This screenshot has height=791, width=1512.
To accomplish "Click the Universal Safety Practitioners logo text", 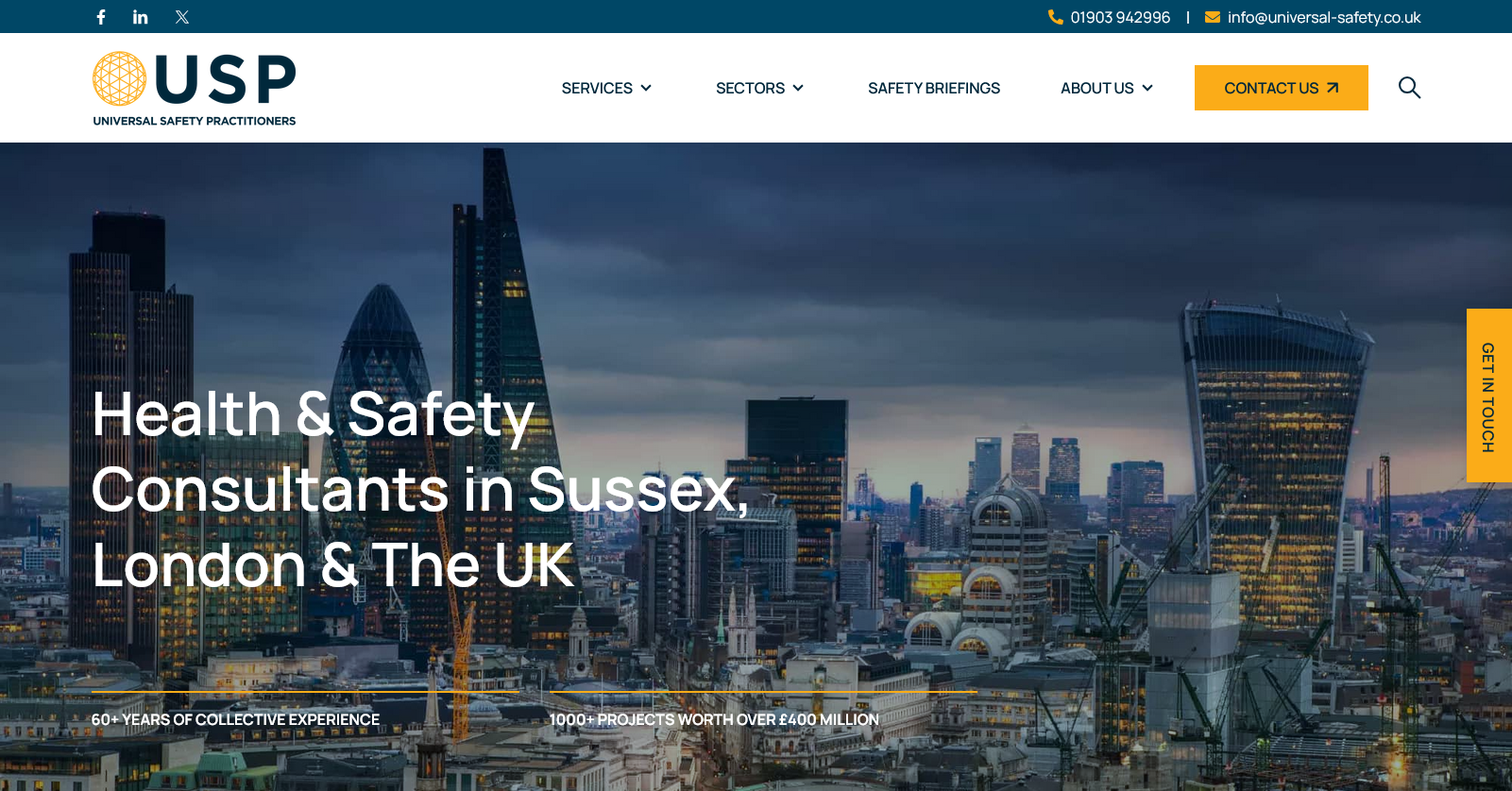I will click(195, 121).
